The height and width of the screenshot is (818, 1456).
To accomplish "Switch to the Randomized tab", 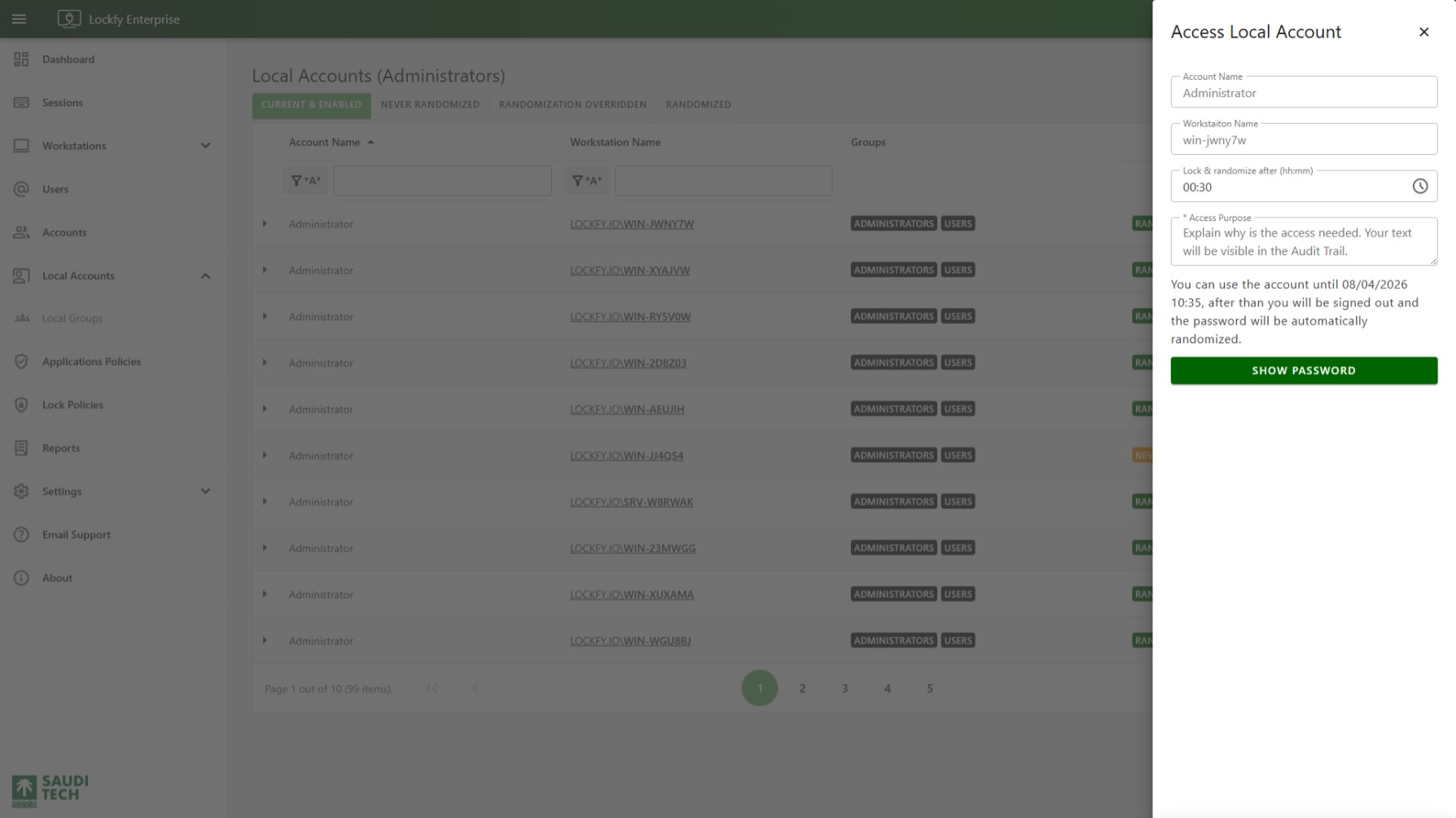I will click(698, 105).
